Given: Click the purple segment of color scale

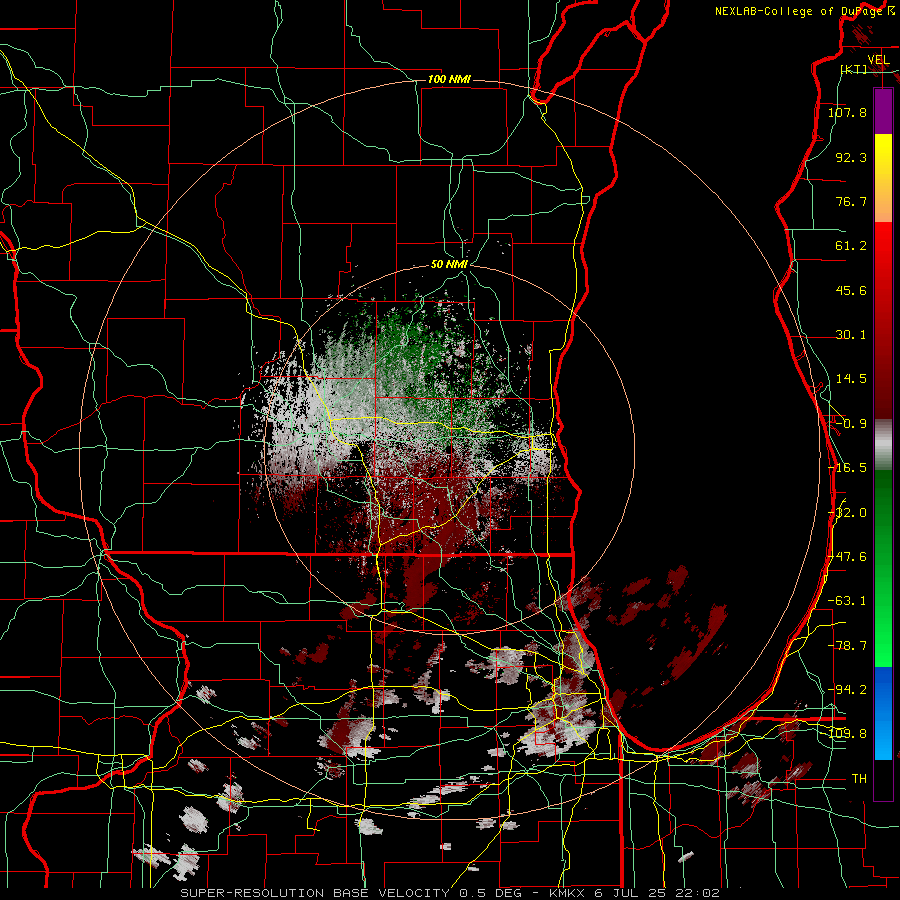Looking at the screenshot, I should click(883, 111).
